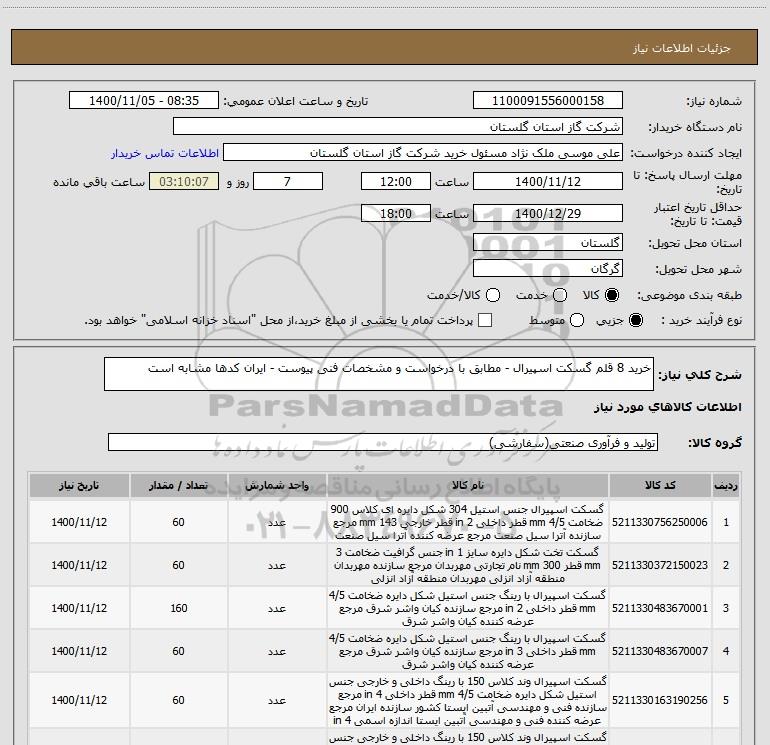Click the response deadline date 1400/11/12 field
770x745 pixels.
pos(548,182)
